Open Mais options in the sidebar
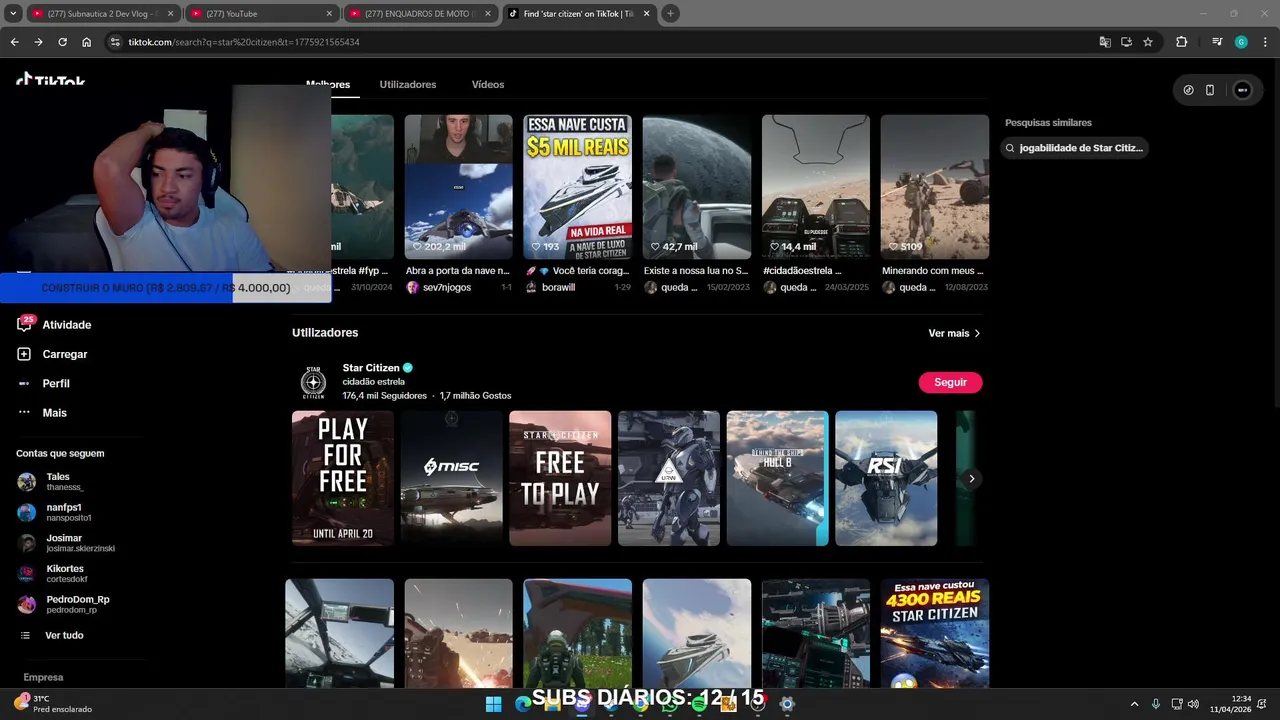1280x720 pixels. click(42, 412)
